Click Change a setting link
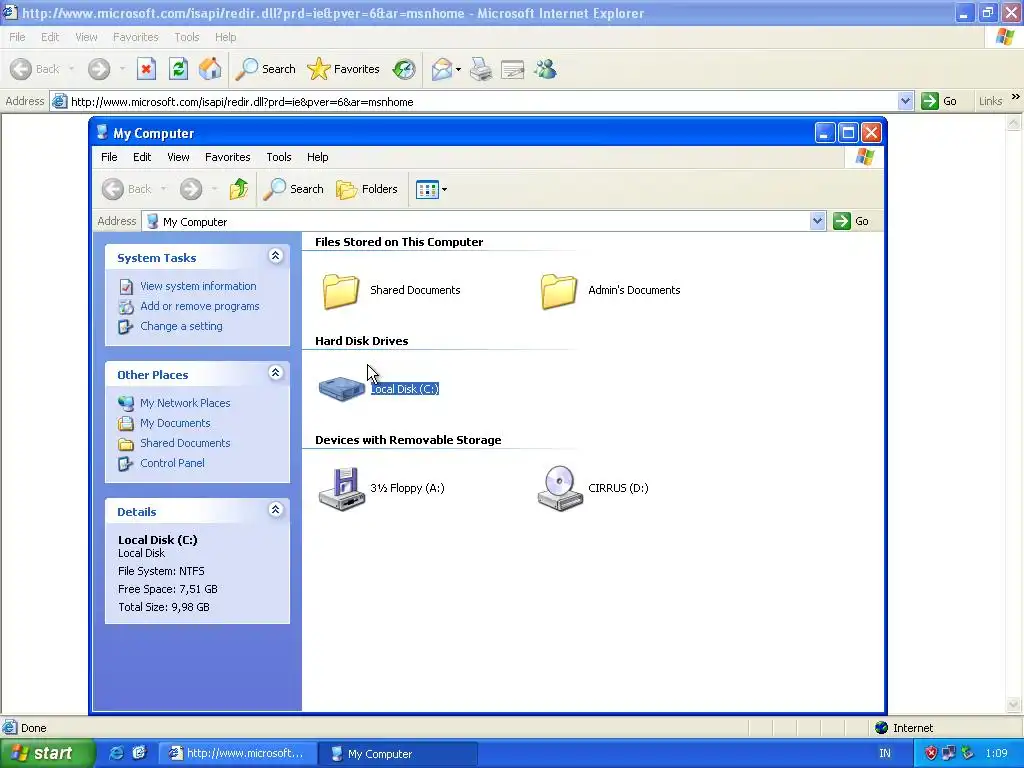 (x=181, y=326)
